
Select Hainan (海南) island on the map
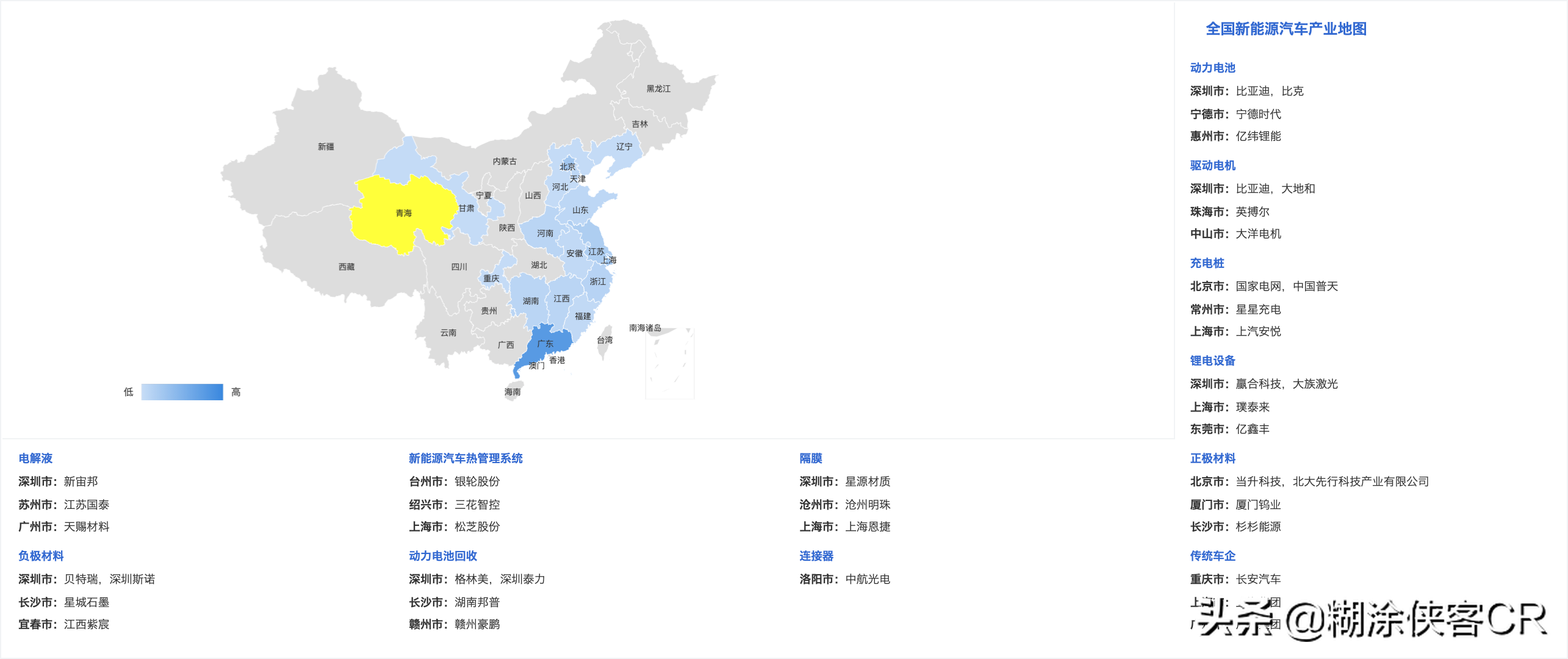(512, 392)
